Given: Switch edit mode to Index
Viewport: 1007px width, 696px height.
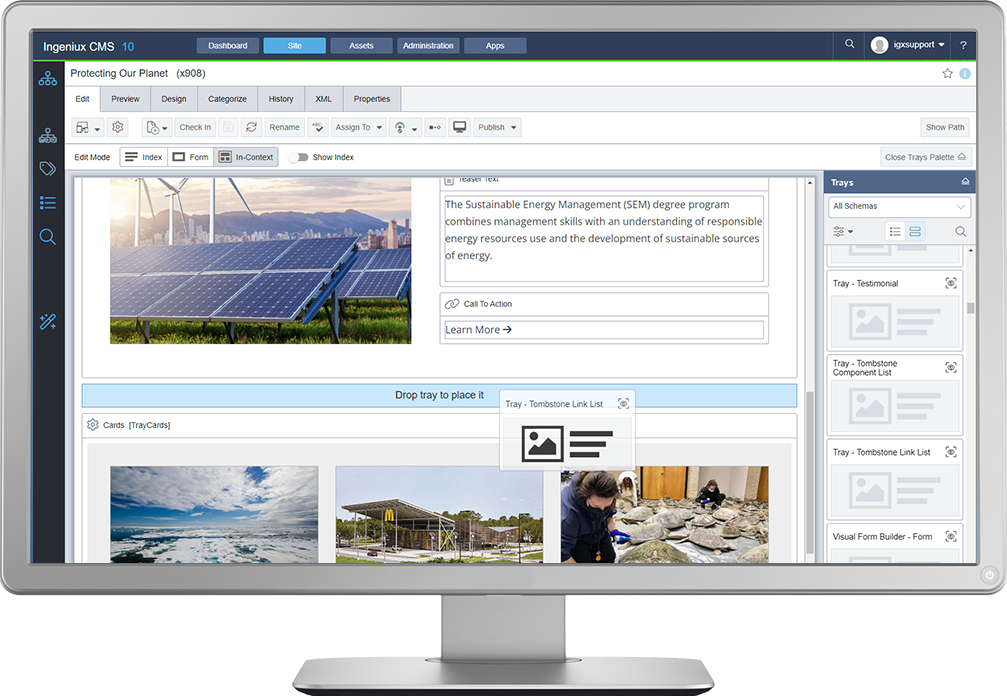Looking at the screenshot, I should [x=143, y=157].
